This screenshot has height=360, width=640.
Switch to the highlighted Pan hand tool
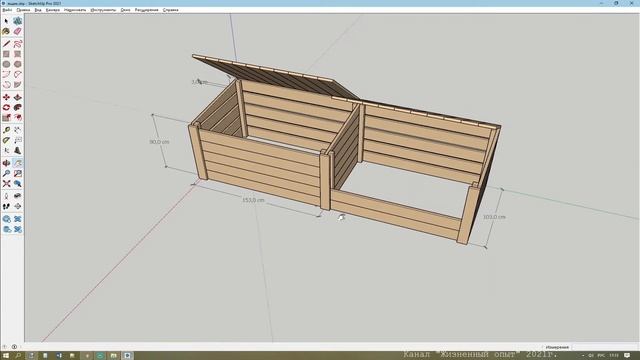[x=18, y=163]
